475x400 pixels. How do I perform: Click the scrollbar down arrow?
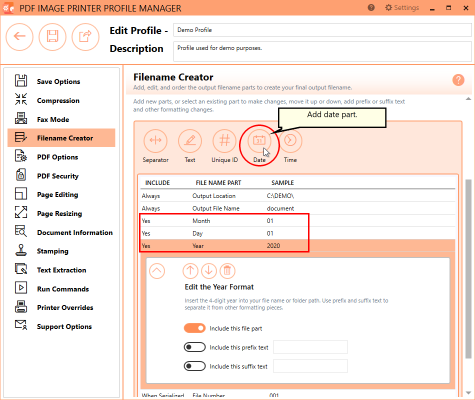tap(468, 393)
